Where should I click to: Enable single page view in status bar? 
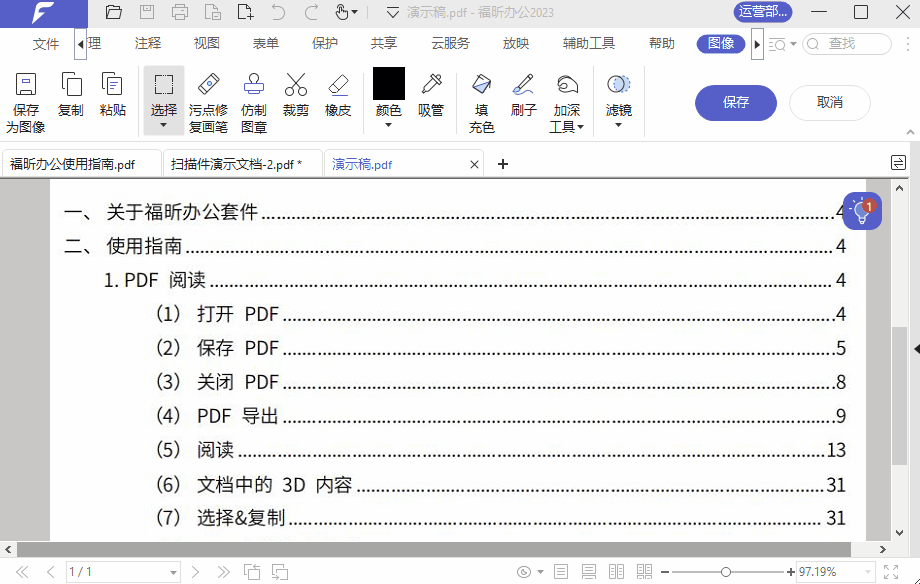click(x=563, y=572)
